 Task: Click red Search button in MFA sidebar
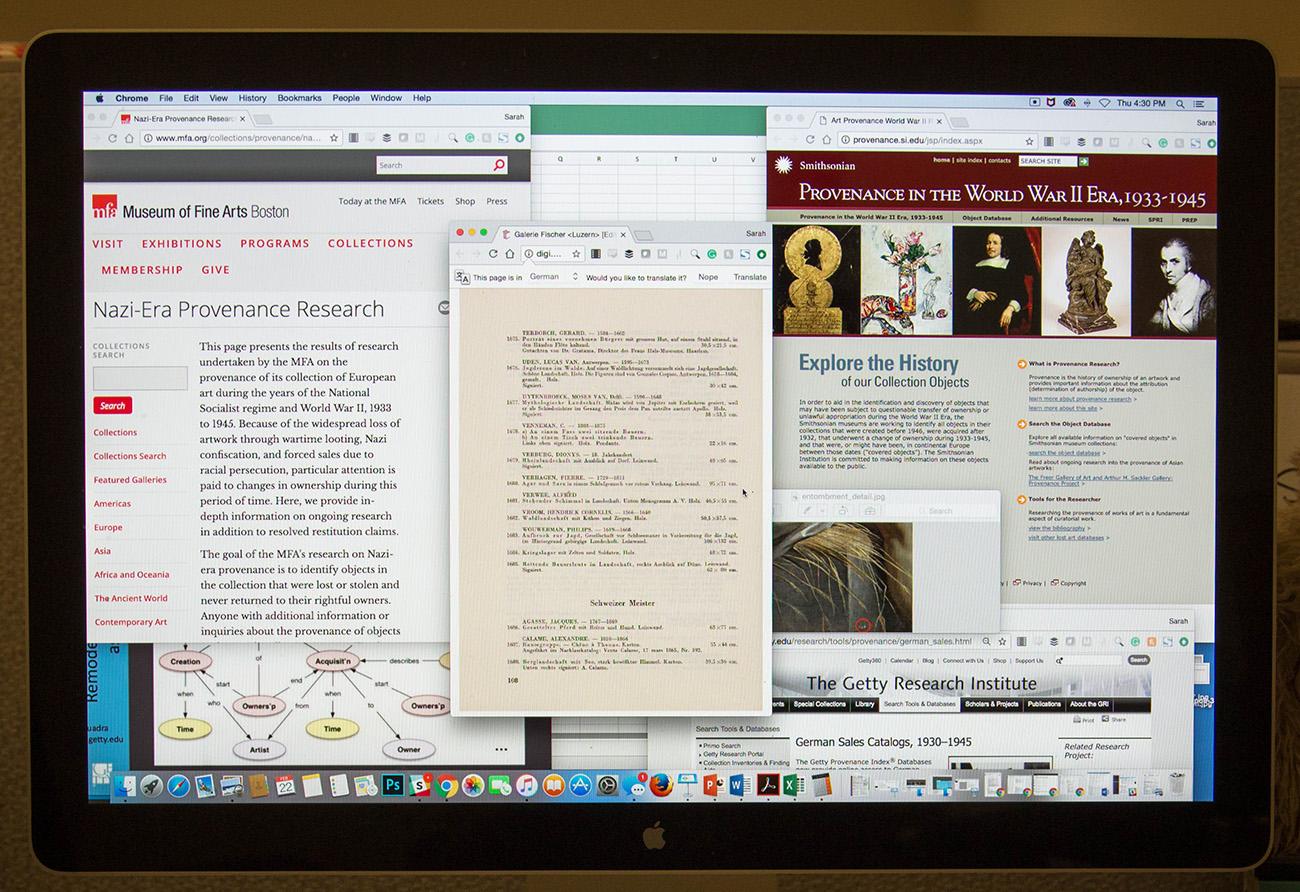click(x=113, y=406)
